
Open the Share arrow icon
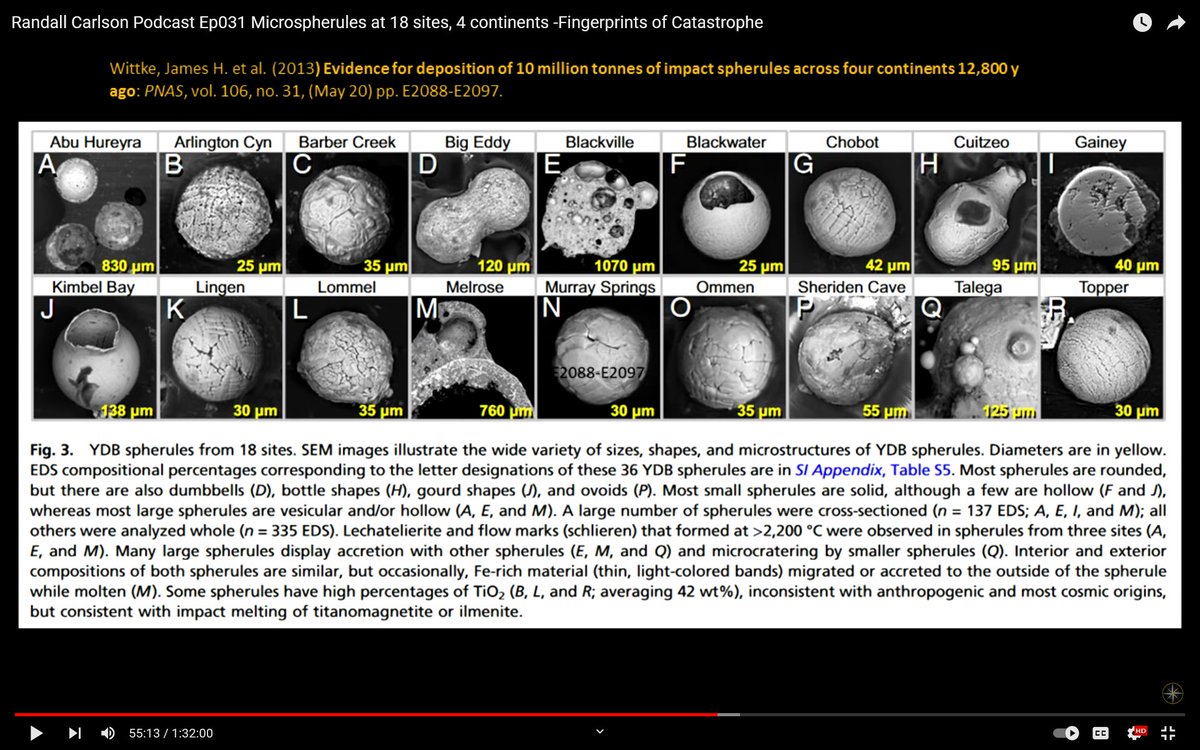click(x=1176, y=23)
